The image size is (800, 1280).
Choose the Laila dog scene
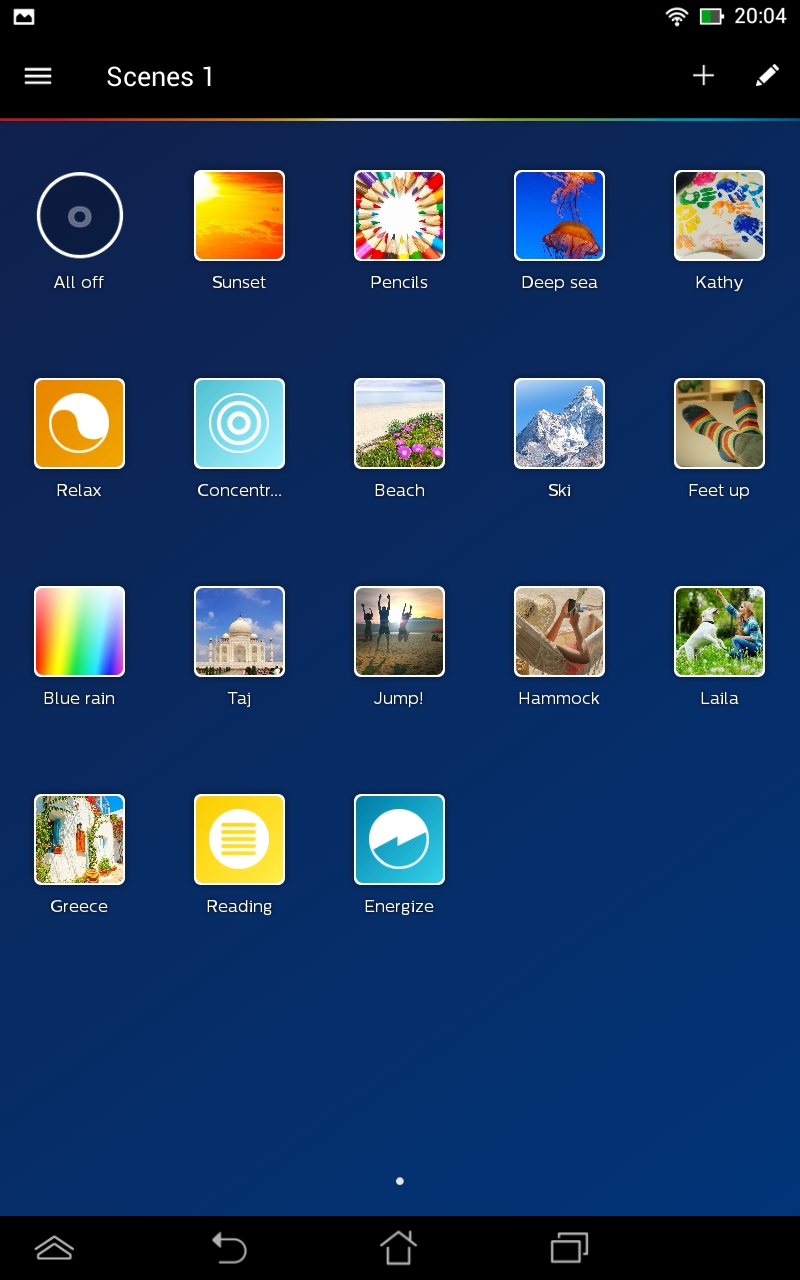pyautogui.click(x=720, y=631)
